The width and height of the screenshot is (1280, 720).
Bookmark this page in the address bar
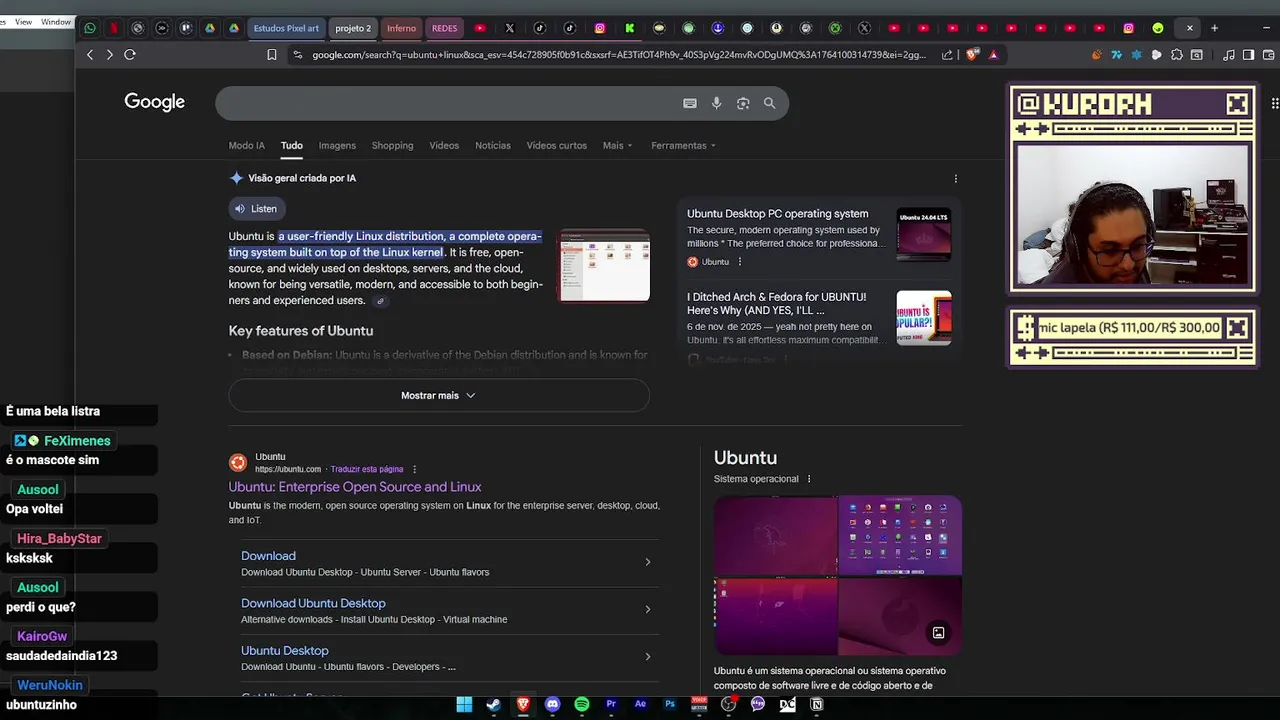[x=271, y=55]
